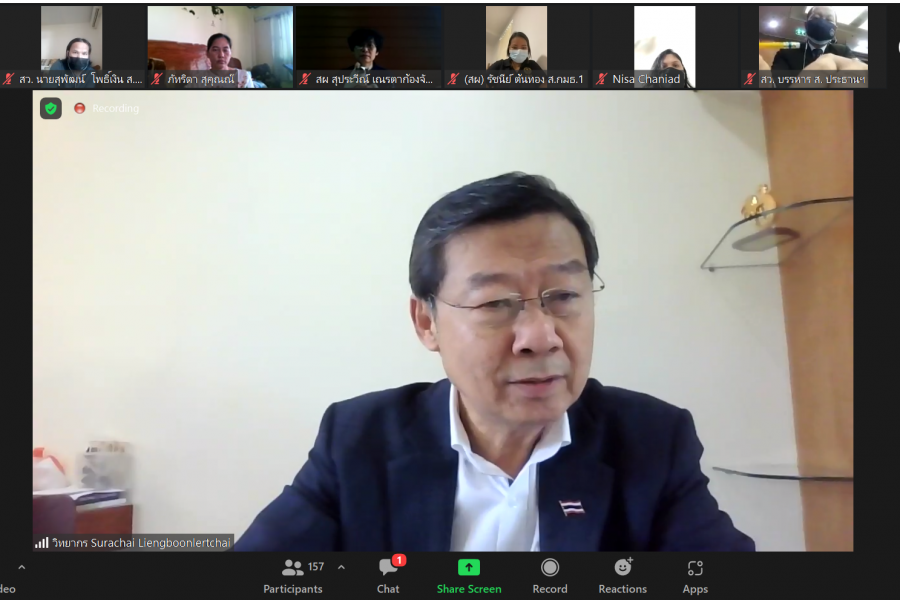
Task: Select the Nisa Chaniad video thumbnail
Action: pos(664,40)
